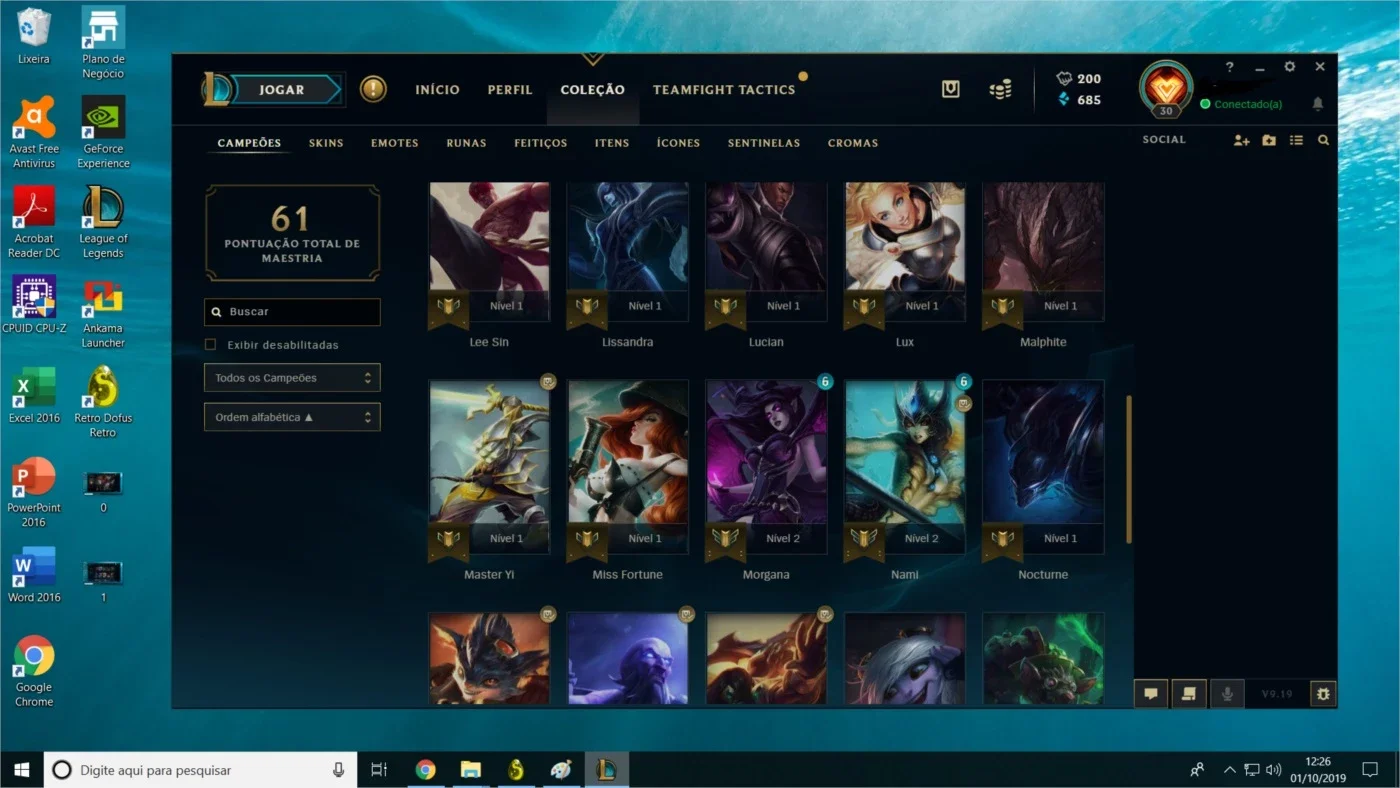
Task: Go to INÍCIO tab
Action: [438, 89]
